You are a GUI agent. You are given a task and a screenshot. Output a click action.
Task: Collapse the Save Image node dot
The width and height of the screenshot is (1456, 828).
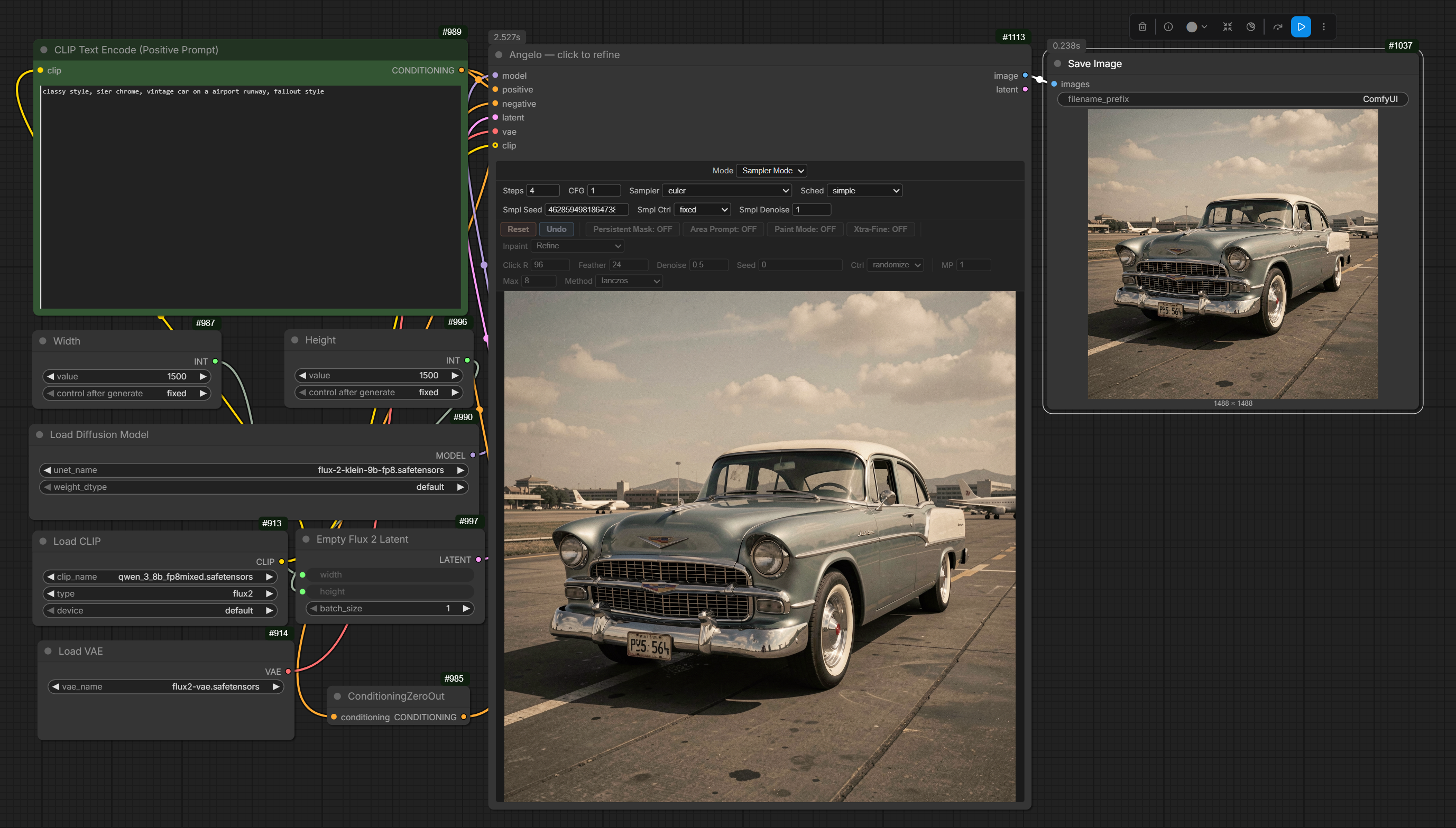(x=1057, y=64)
